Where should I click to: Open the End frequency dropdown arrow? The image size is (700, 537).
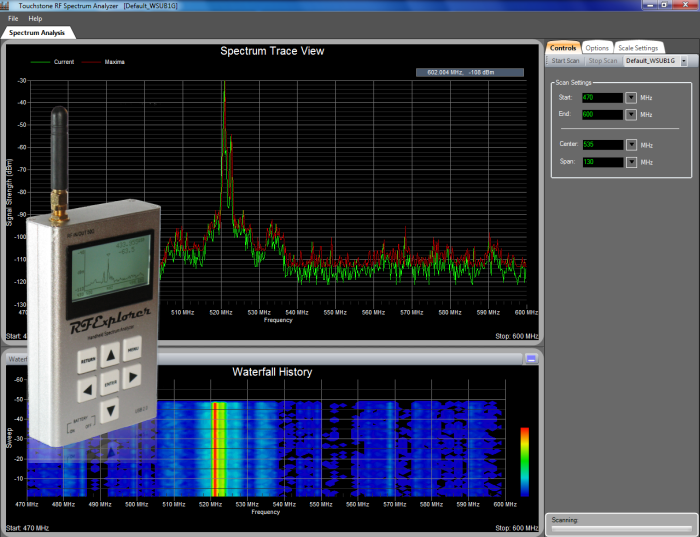[x=631, y=114]
